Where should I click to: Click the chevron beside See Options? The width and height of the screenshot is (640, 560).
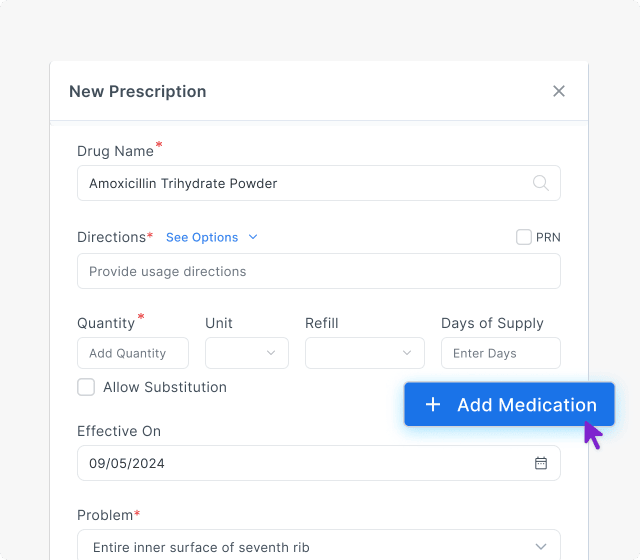[253, 237]
